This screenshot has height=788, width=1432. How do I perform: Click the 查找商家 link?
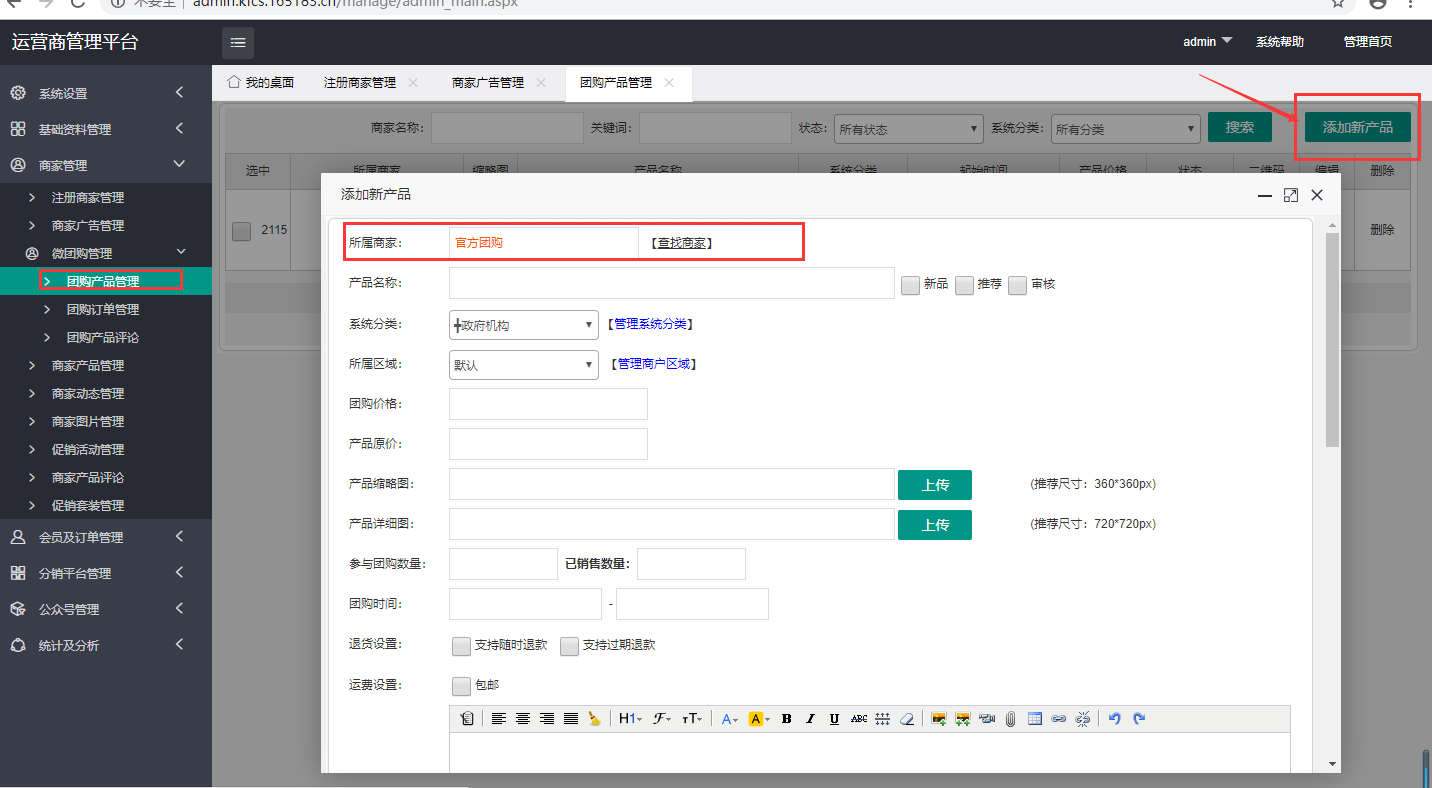(x=681, y=243)
